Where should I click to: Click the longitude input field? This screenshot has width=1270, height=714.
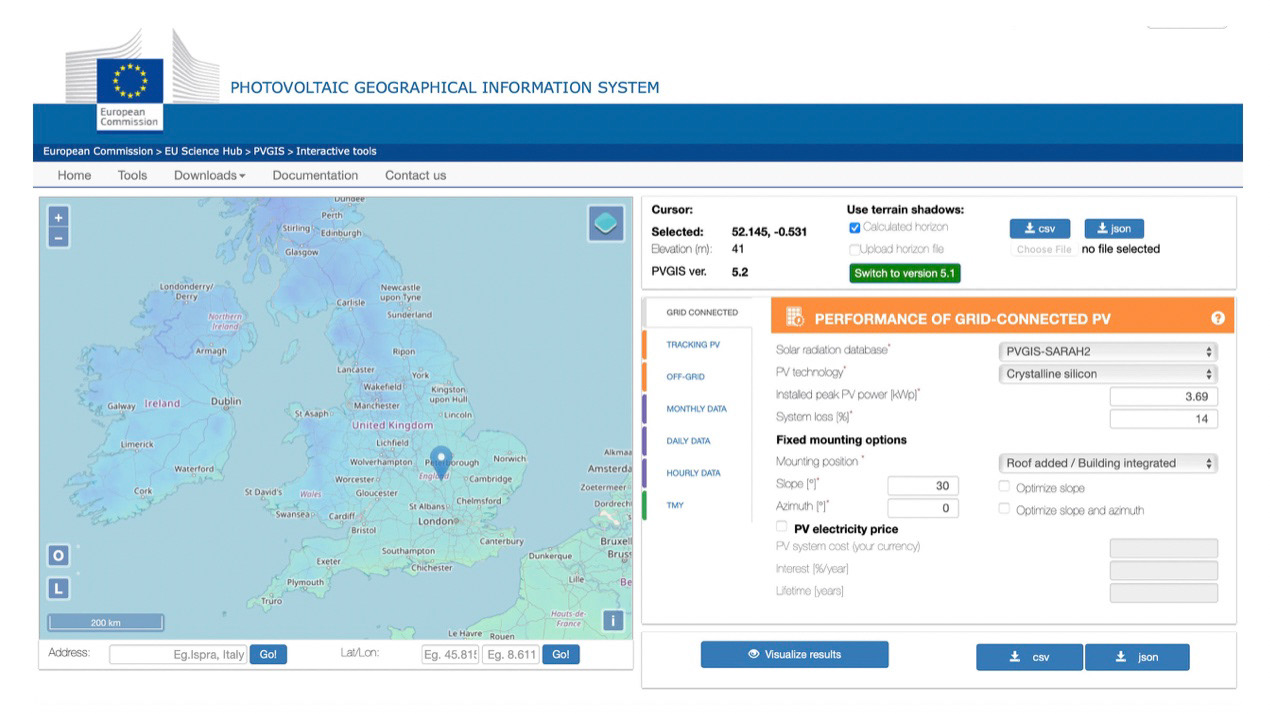[x=511, y=655]
